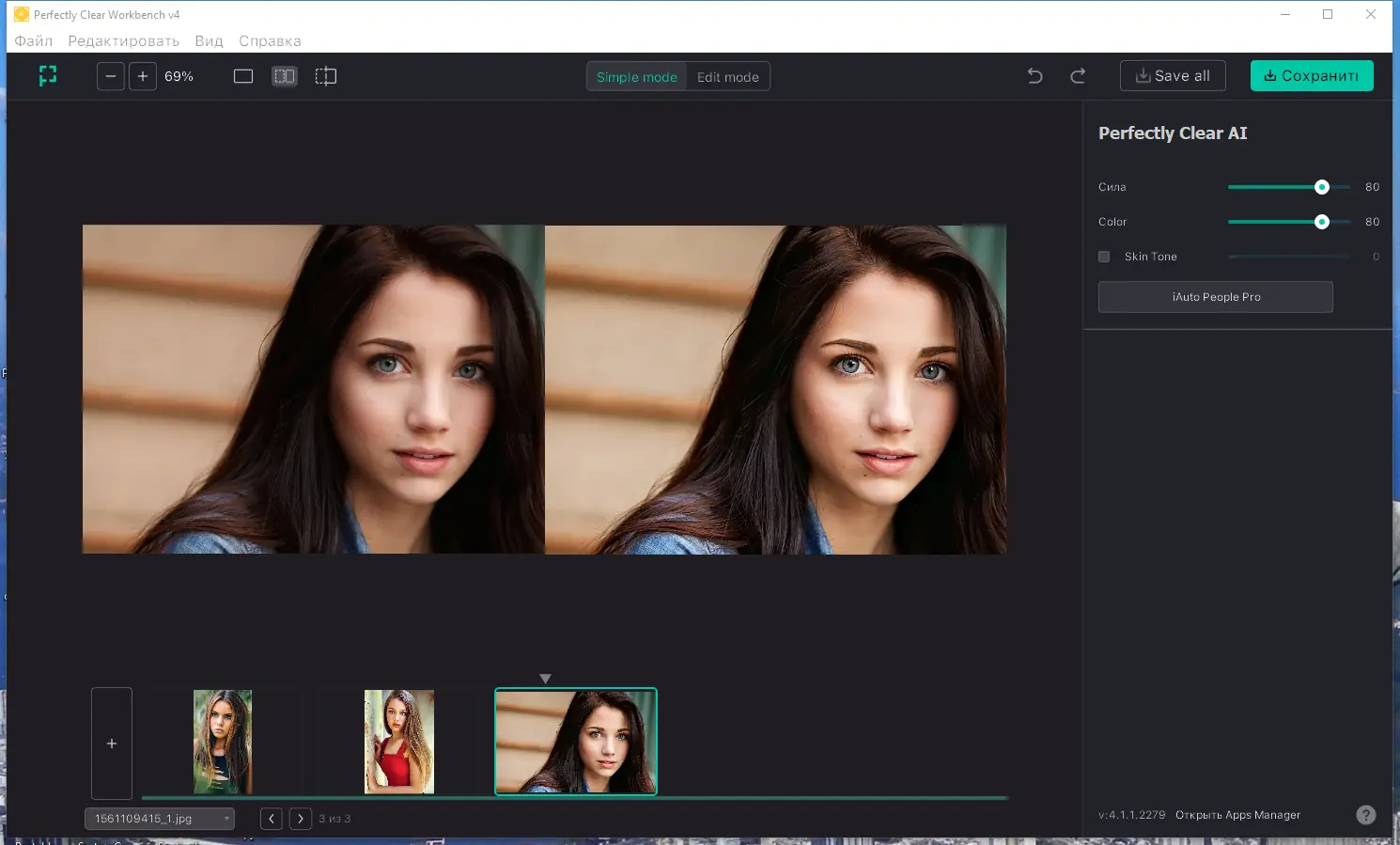
Task: Switch to single image view
Action: pos(243,76)
